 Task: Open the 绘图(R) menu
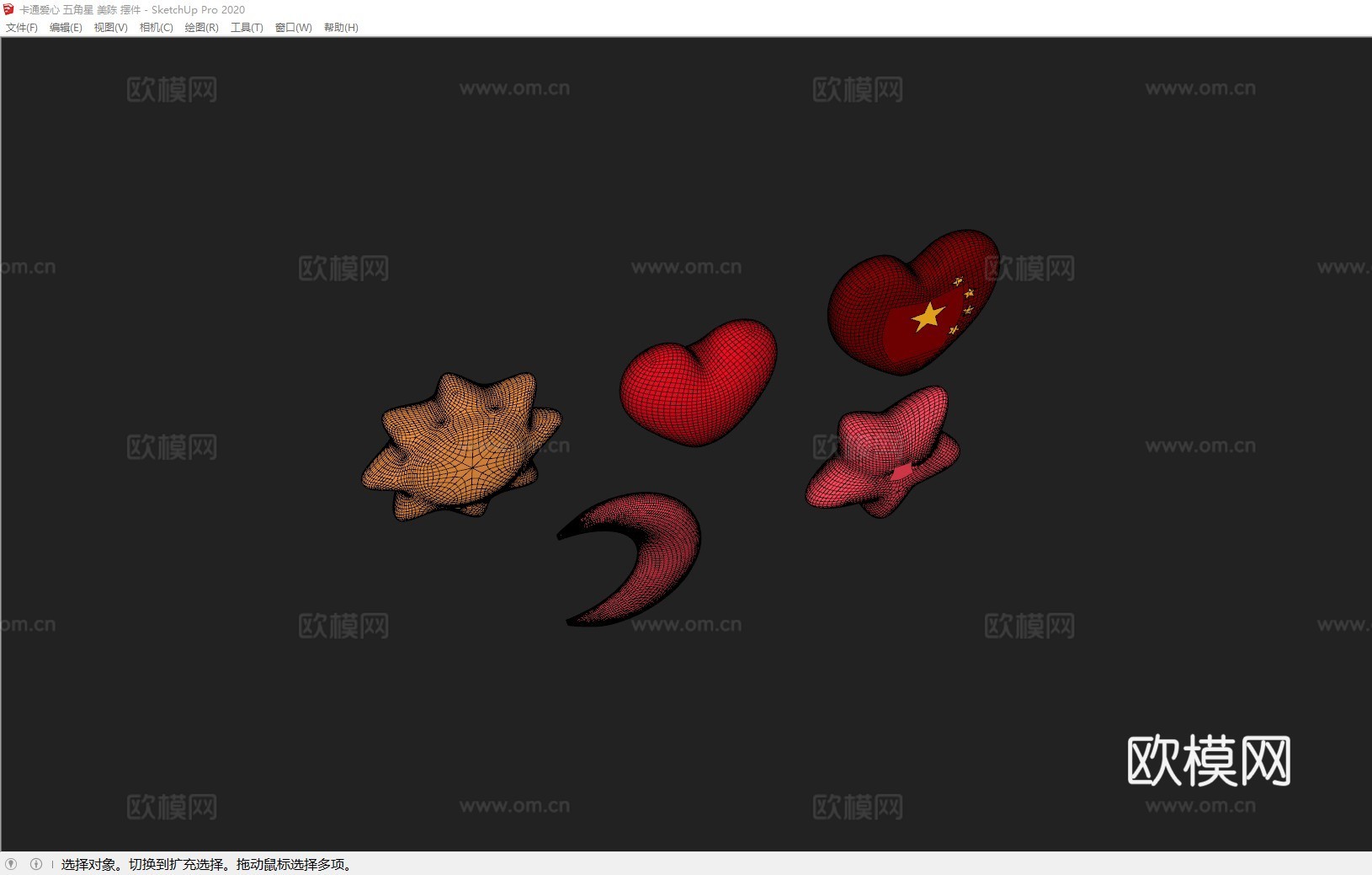tap(201, 28)
